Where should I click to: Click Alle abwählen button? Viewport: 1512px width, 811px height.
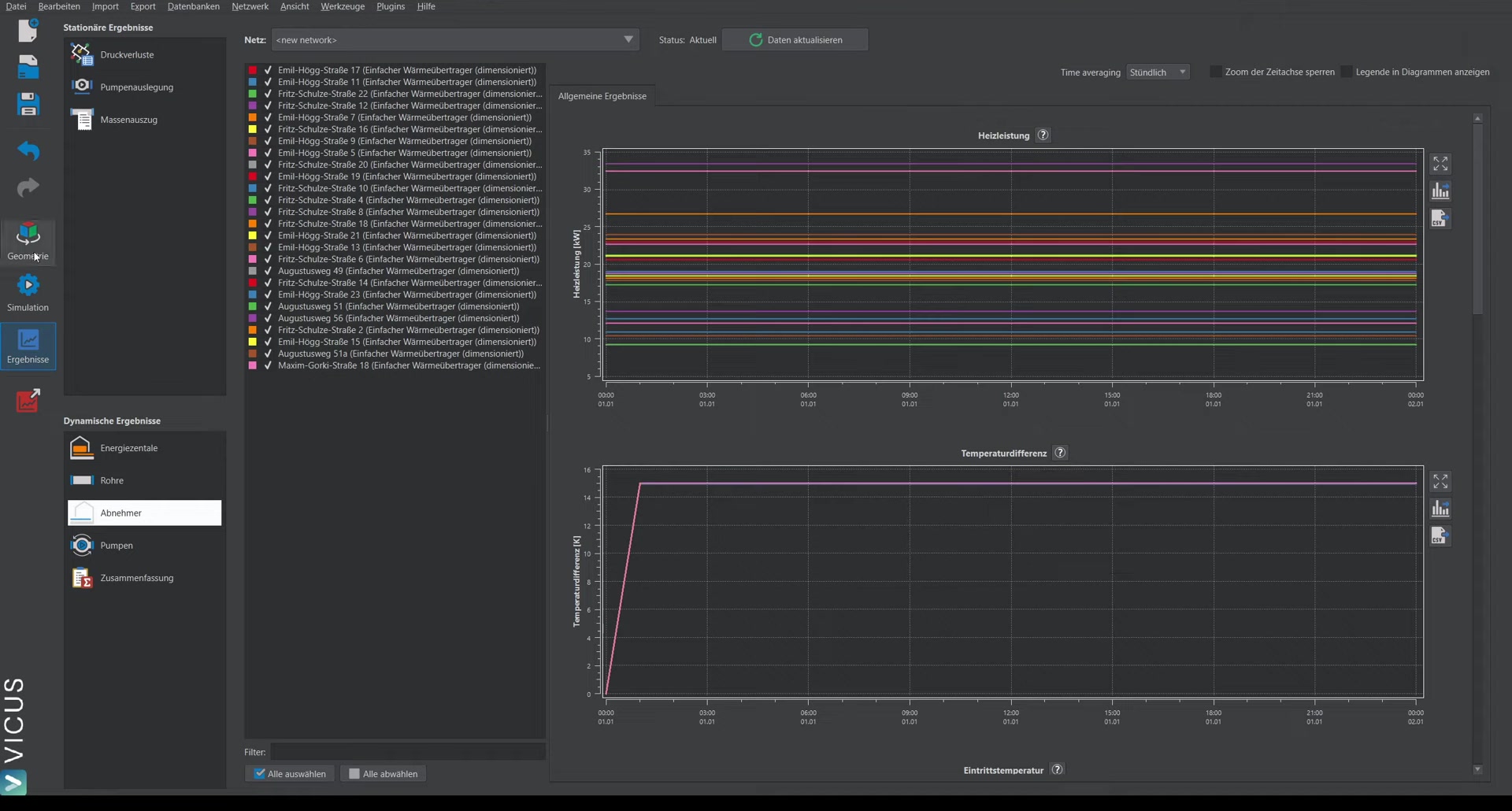[x=384, y=774]
